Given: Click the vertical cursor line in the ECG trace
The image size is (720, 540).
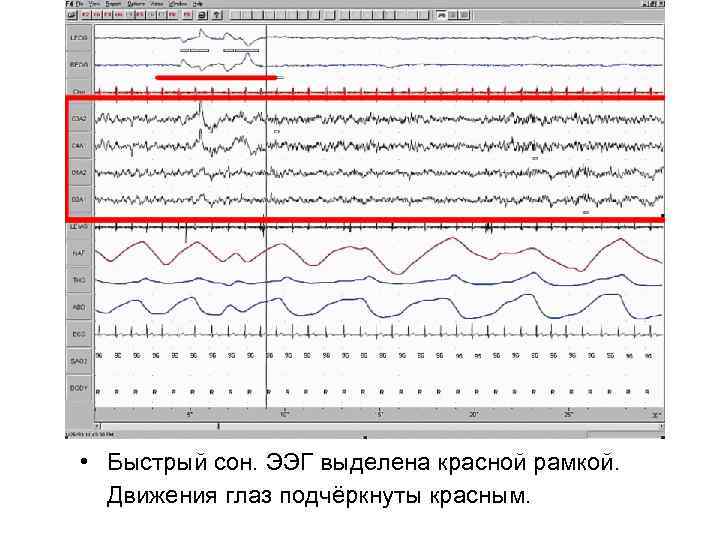Looking at the screenshot, I should 266,334.
